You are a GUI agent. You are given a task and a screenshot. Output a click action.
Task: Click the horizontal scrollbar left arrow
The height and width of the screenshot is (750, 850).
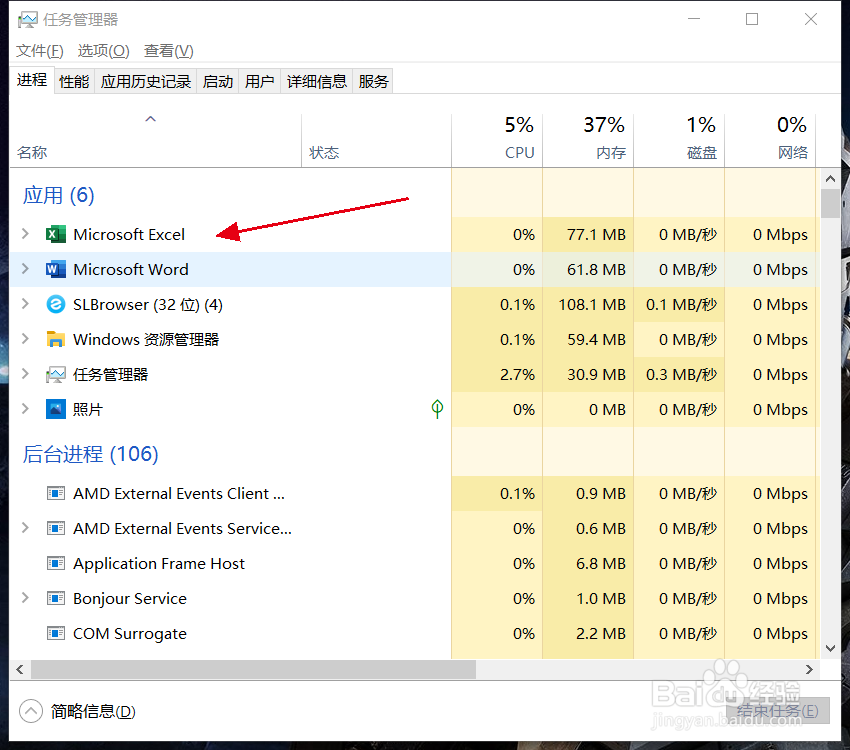pos(20,669)
